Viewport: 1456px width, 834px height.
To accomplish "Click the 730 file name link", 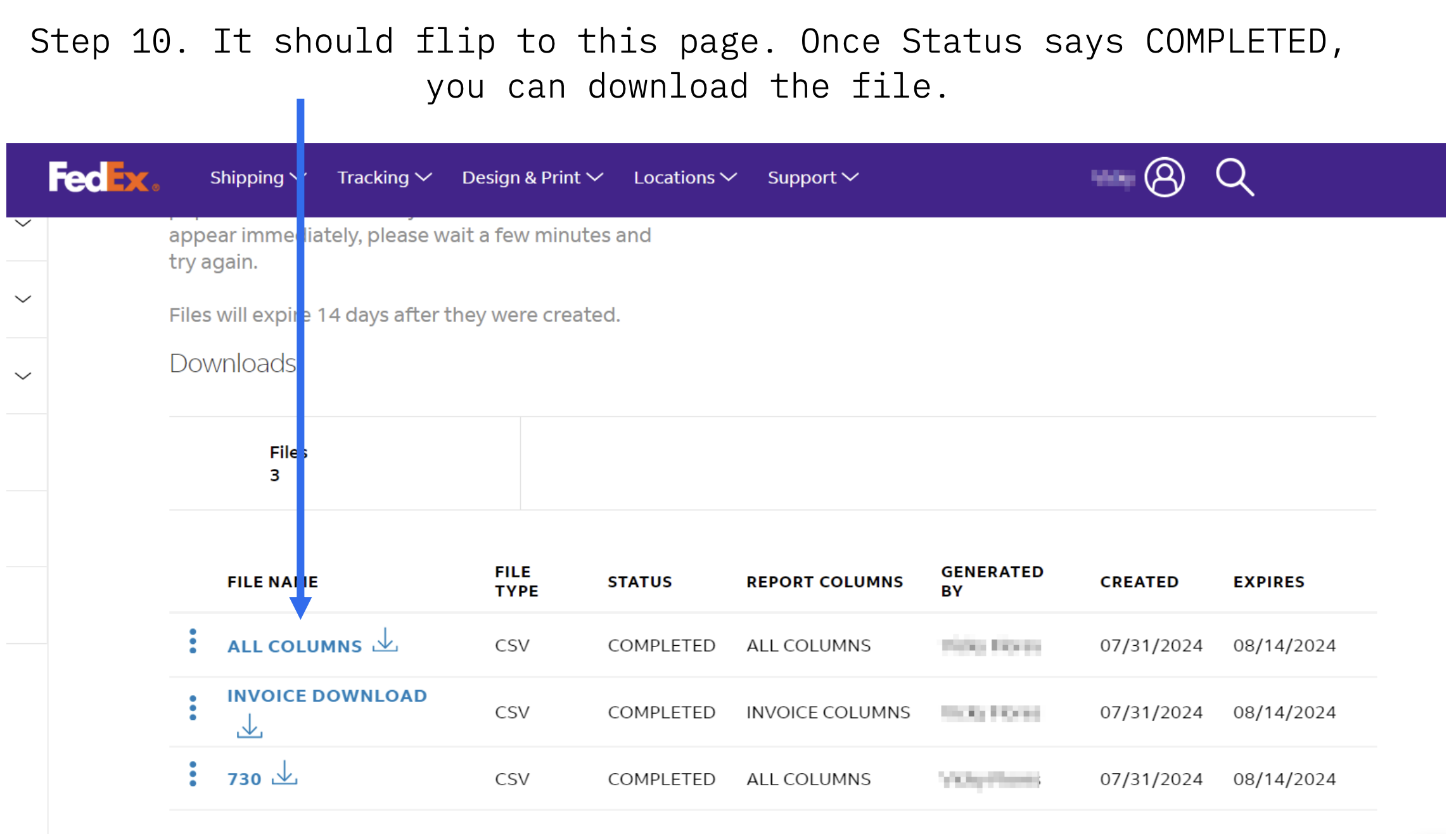I will tap(245, 779).
